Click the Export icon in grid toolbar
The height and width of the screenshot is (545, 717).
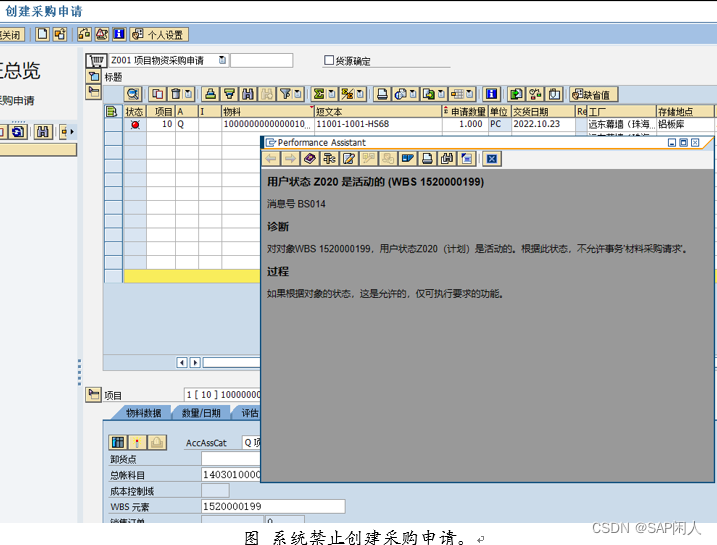tap(429, 94)
